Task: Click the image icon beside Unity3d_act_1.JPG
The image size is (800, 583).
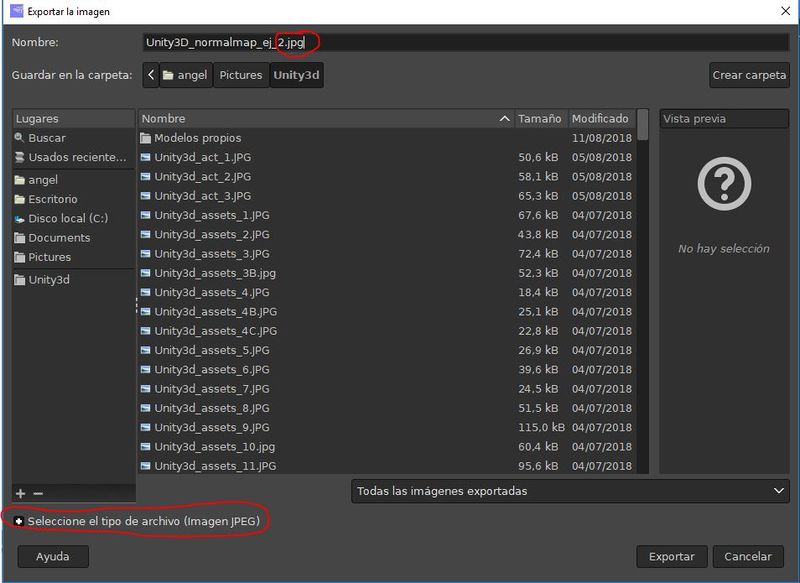Action: pos(146,157)
